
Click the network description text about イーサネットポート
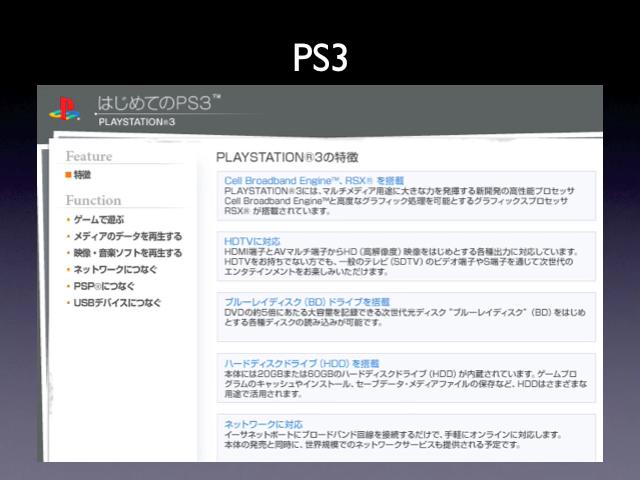pyautogui.click(x=393, y=440)
